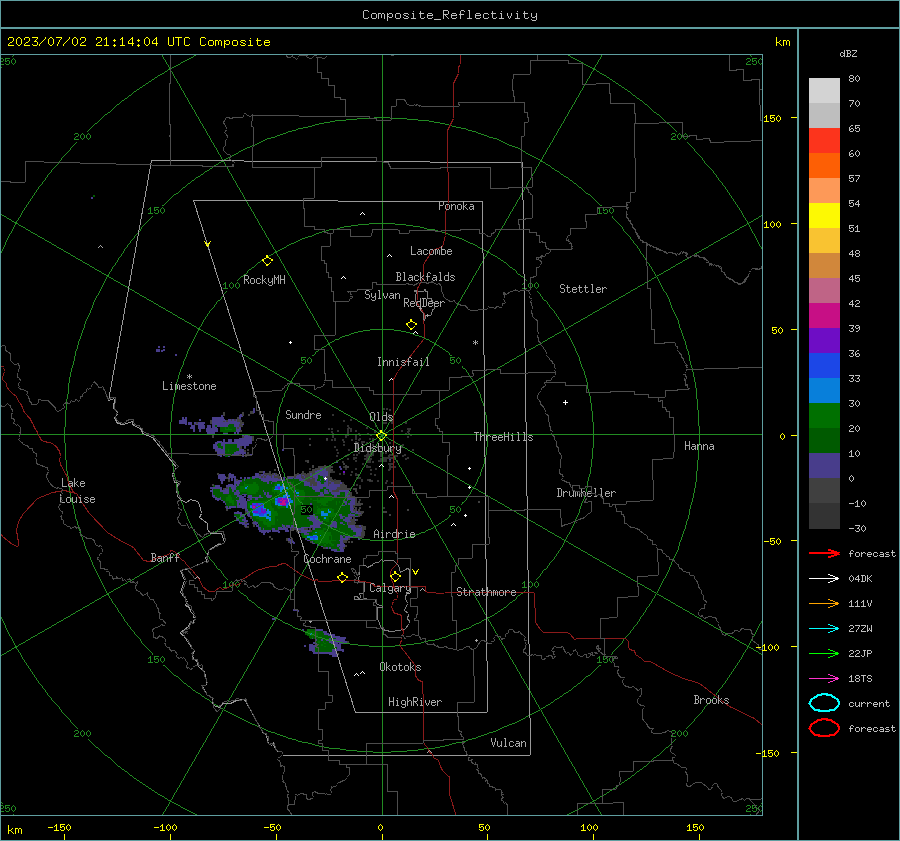Click the light gray 80 dBZ swatch
Screen dimensions: 900x841
[x=824, y=90]
